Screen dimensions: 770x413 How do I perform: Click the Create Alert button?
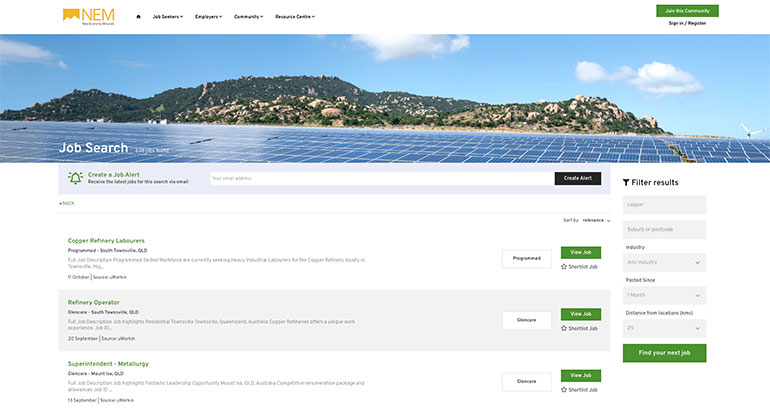pyautogui.click(x=578, y=178)
